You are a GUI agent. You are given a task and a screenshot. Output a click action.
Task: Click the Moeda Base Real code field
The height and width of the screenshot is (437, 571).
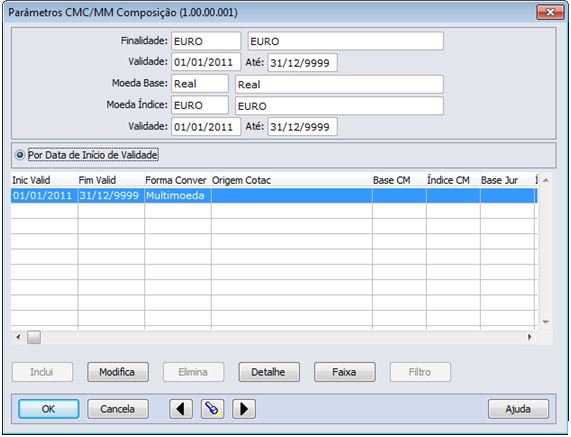pyautogui.click(x=200, y=84)
